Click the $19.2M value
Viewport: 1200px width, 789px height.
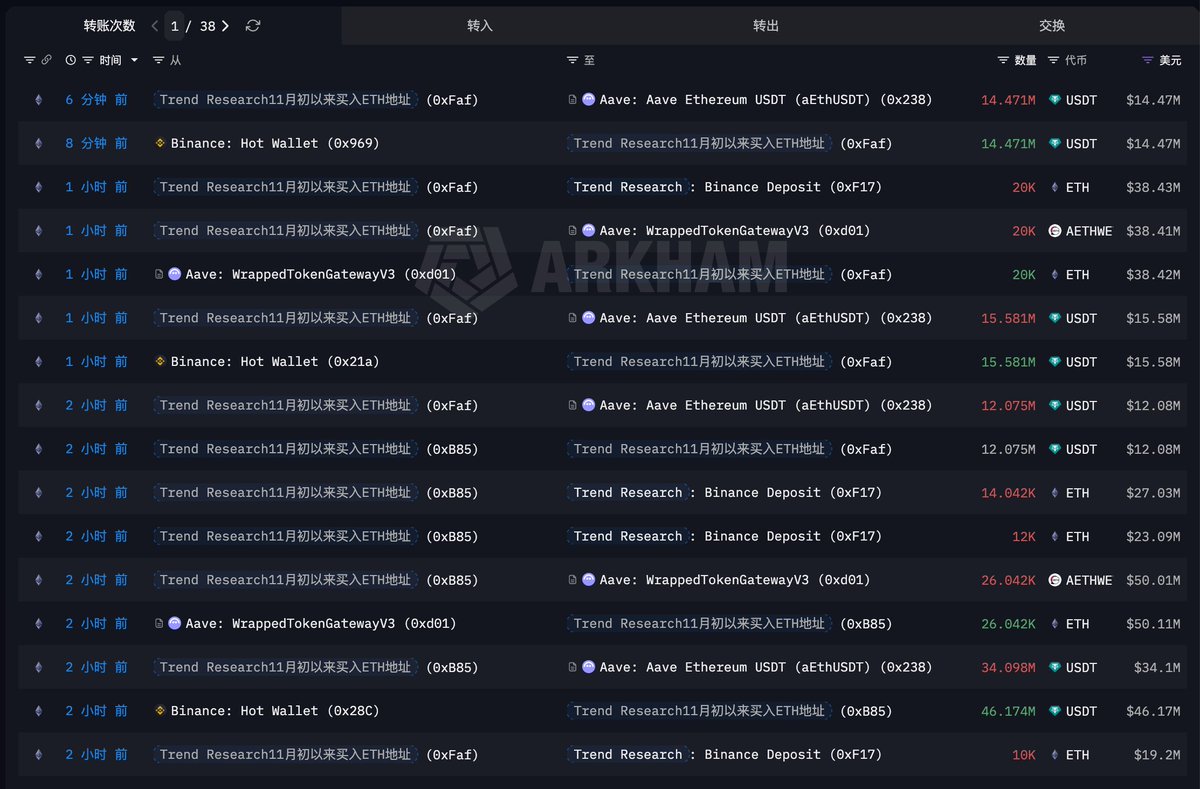[x=1157, y=755]
